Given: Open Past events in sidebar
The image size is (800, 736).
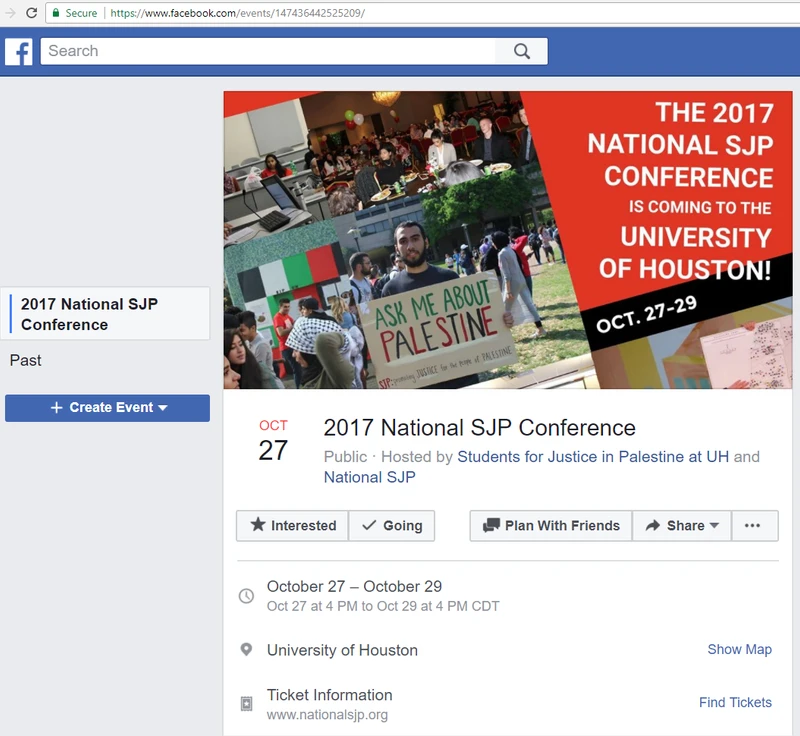Looking at the screenshot, I should tap(26, 360).
